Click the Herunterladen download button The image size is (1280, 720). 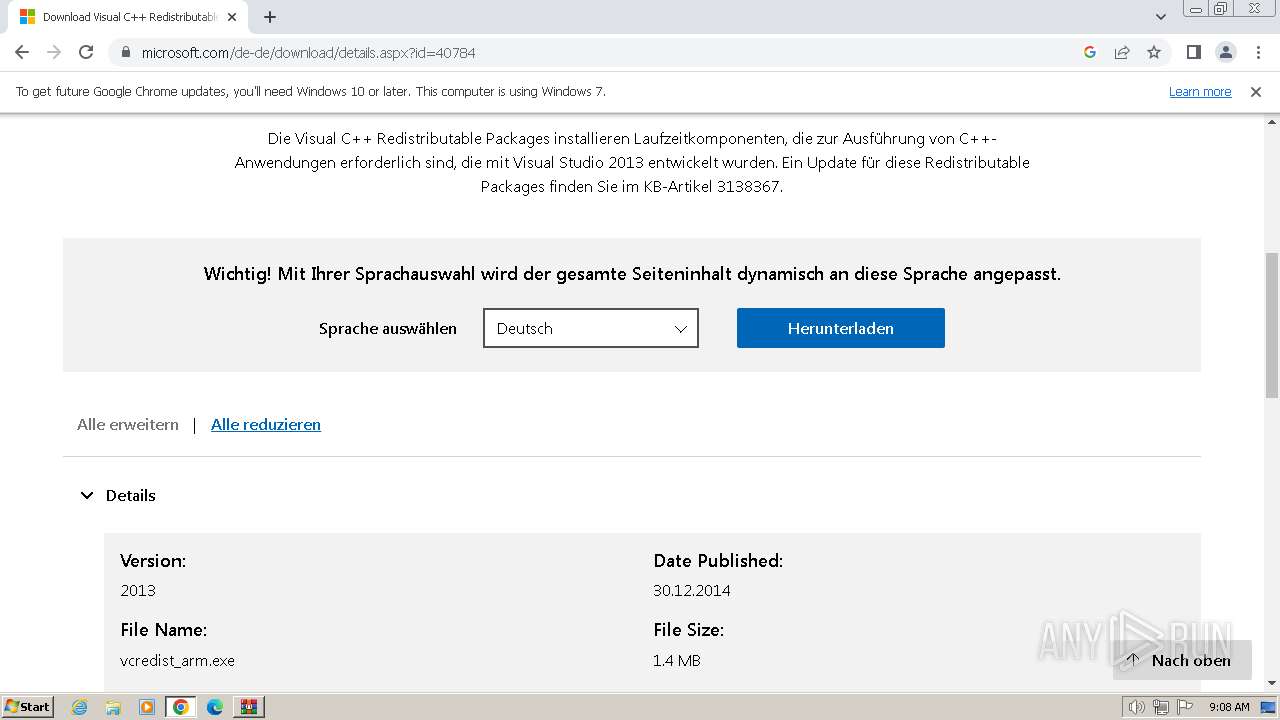coord(841,328)
